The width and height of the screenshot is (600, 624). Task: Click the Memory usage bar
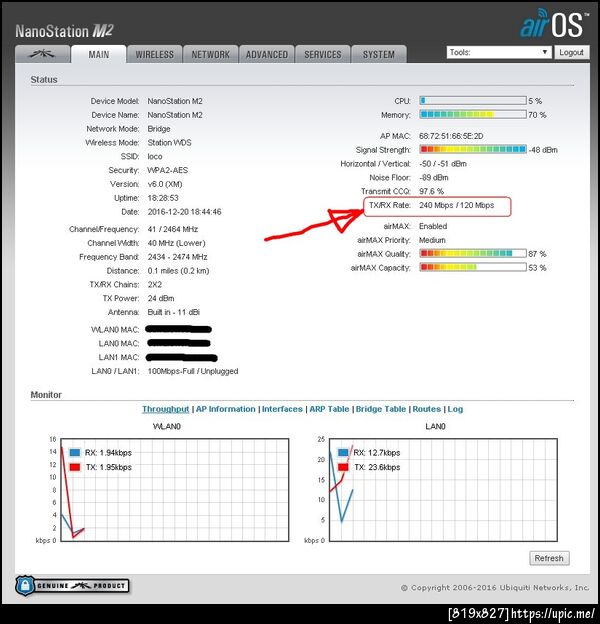pos(473,115)
